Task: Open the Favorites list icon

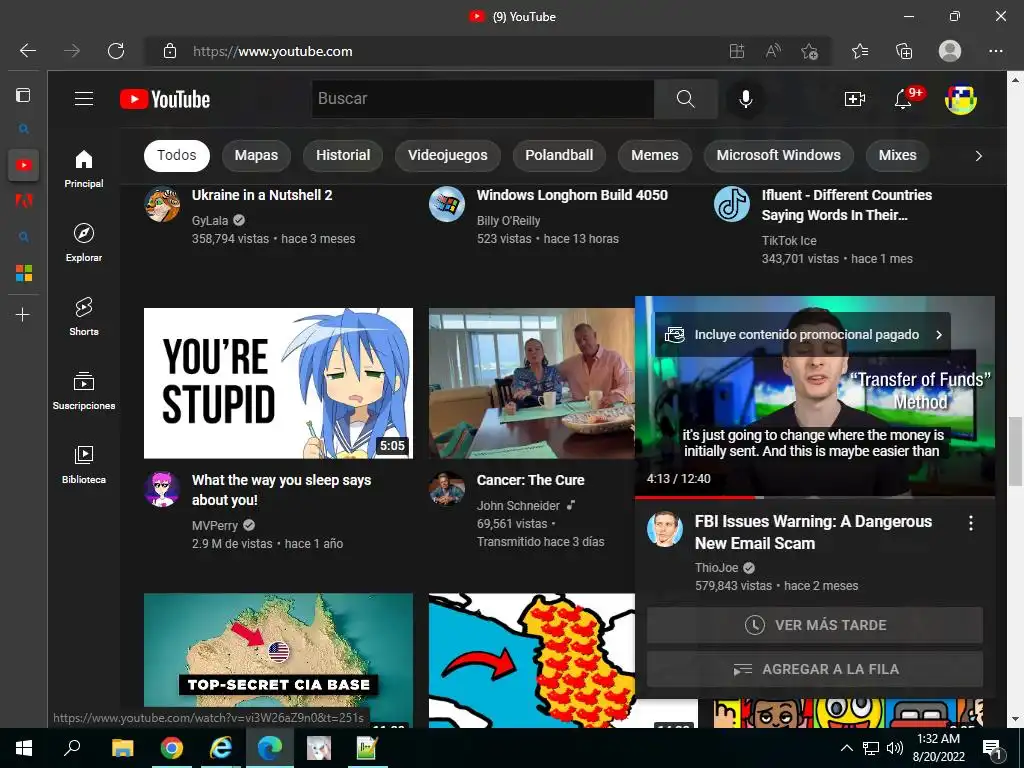Action: tap(860, 51)
